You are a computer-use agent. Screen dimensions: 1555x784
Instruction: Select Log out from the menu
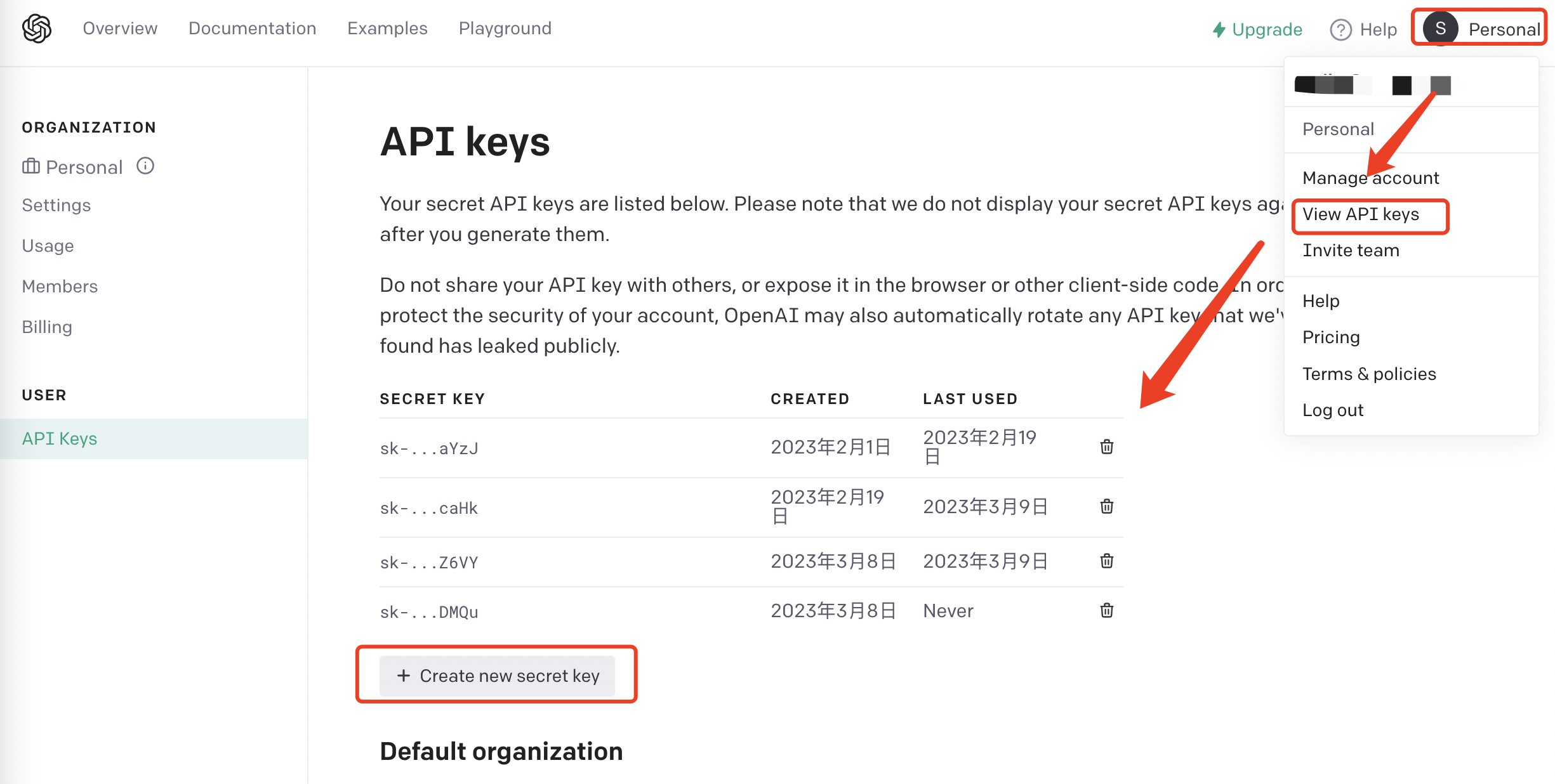1332,410
